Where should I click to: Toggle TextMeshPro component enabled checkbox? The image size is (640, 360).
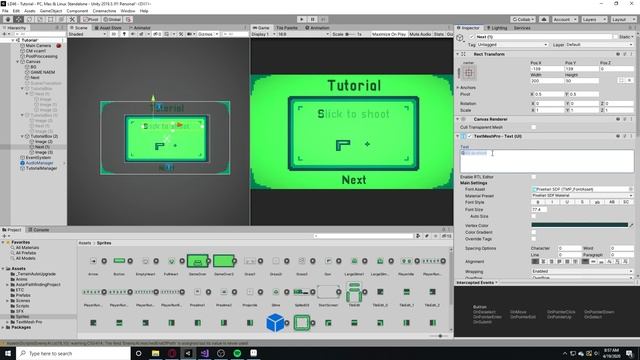(470, 136)
